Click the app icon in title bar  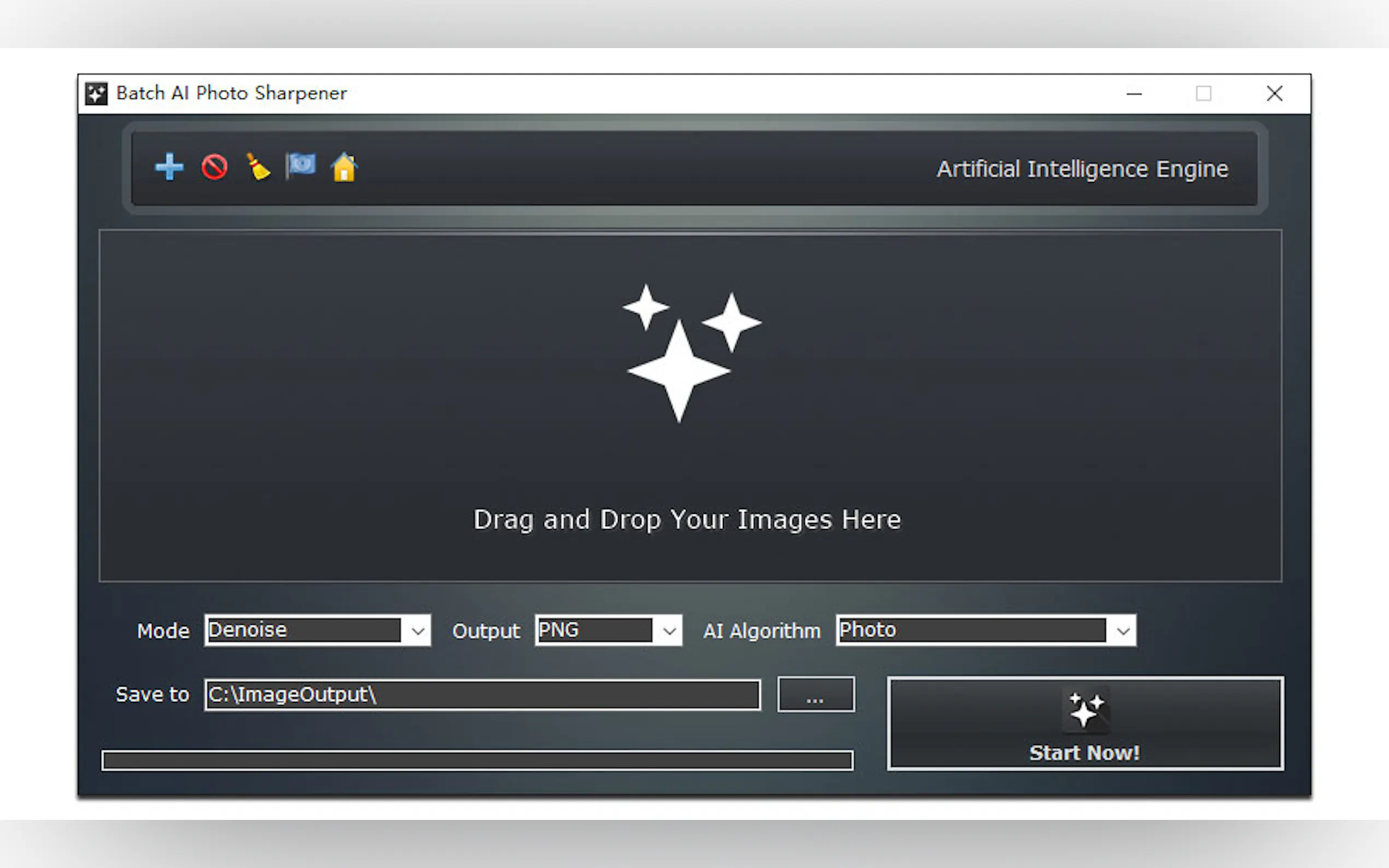pyautogui.click(x=96, y=93)
